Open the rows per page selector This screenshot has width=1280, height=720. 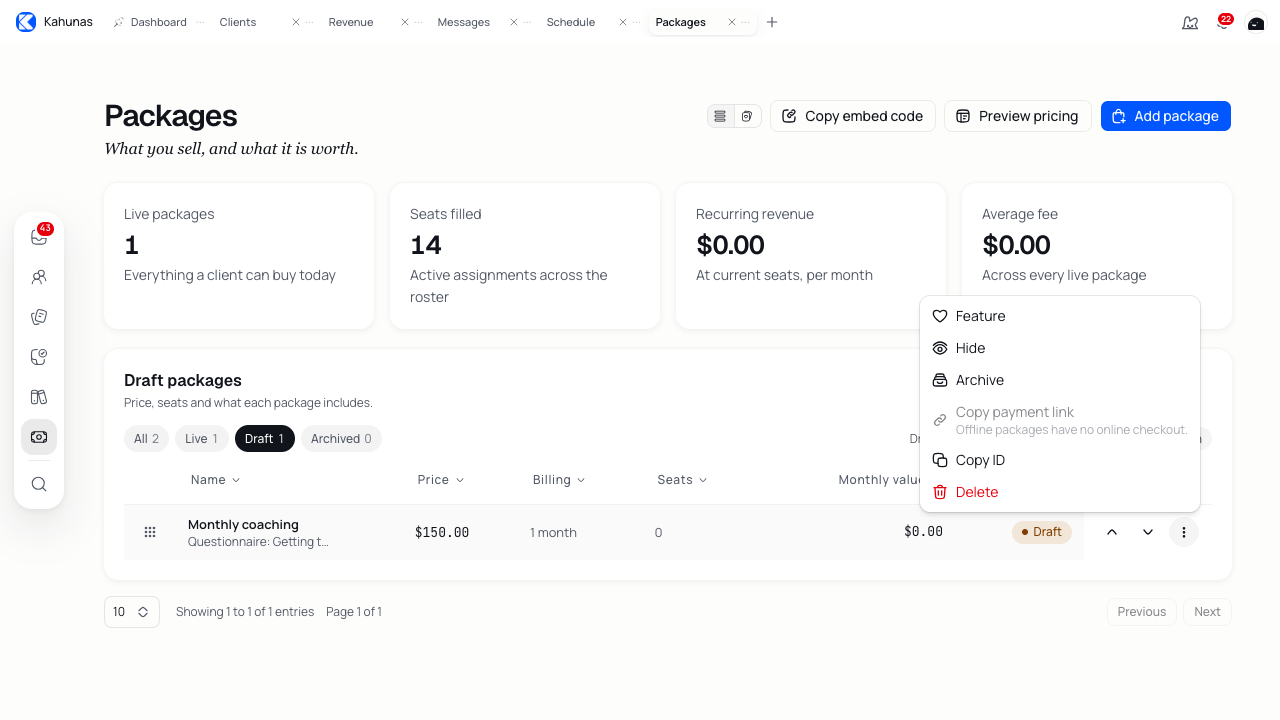[132, 612]
